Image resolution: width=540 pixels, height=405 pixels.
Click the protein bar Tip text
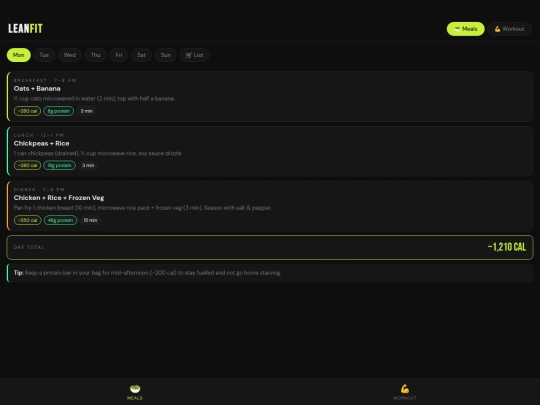[x=147, y=273]
